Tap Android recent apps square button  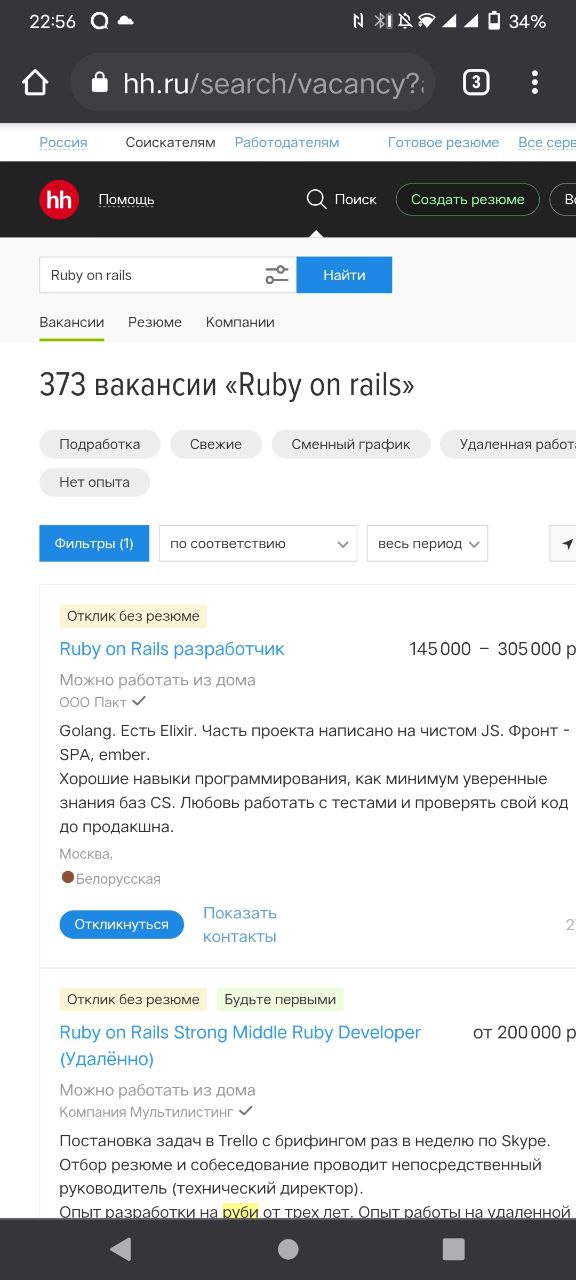[453, 1249]
